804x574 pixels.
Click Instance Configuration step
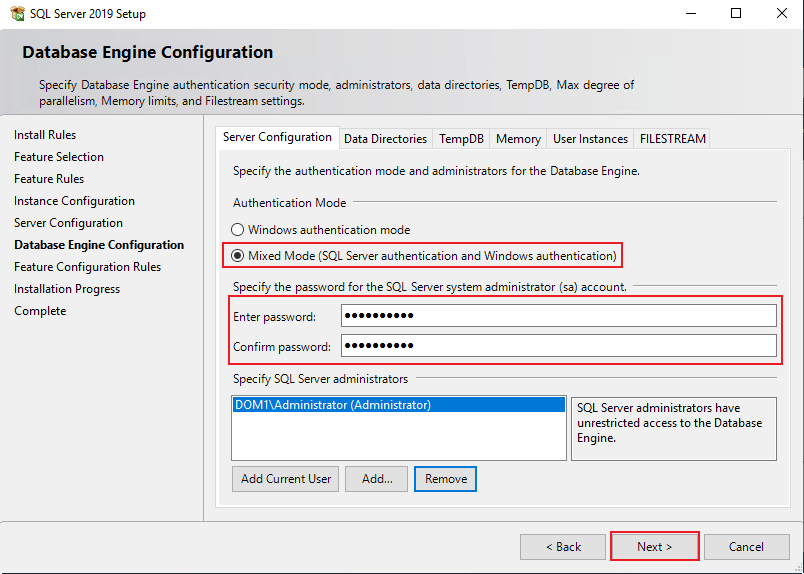point(74,201)
